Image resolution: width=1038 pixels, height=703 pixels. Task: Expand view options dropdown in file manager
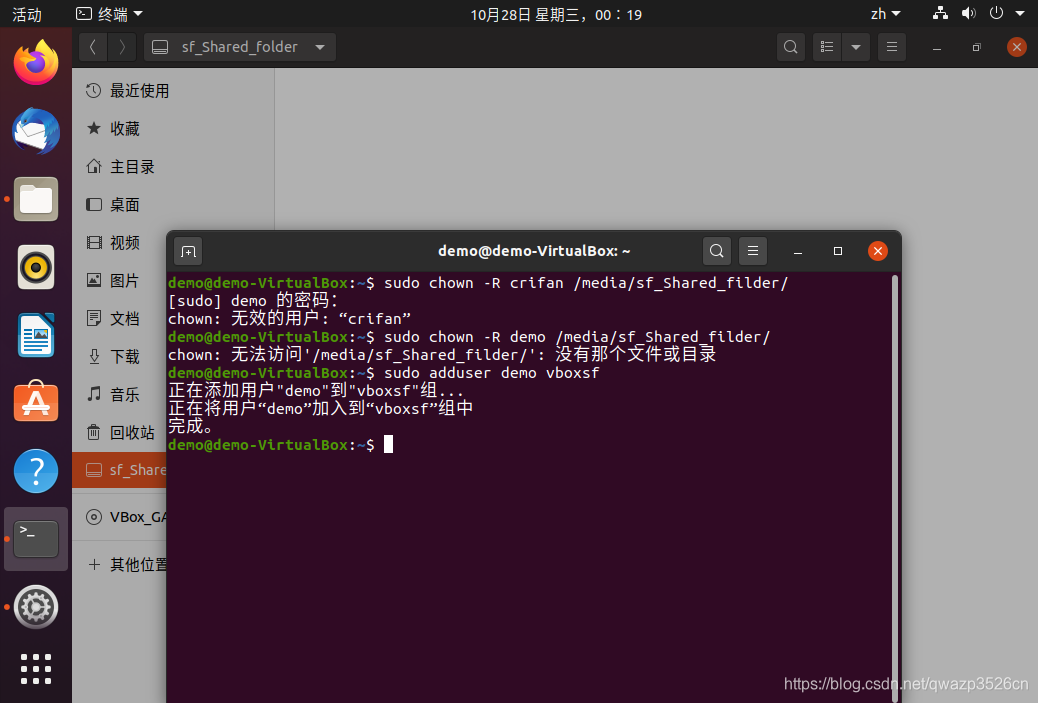[856, 47]
